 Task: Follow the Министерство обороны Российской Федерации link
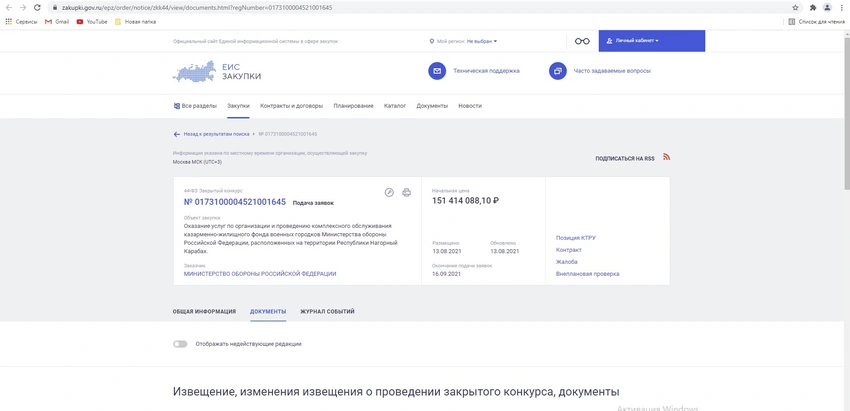click(x=260, y=273)
